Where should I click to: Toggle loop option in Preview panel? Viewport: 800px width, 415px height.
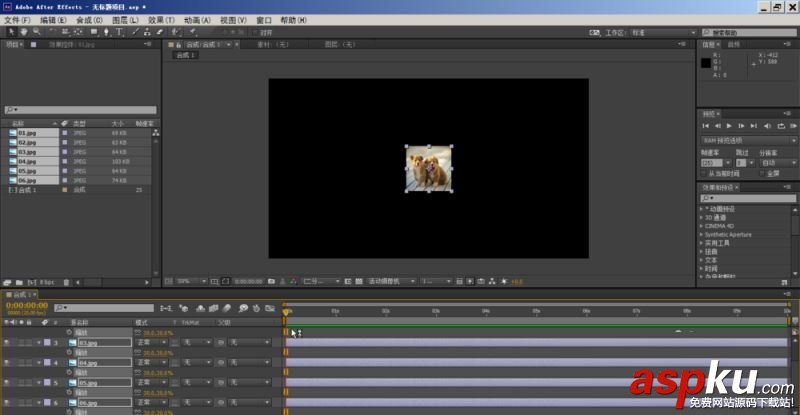(781, 126)
